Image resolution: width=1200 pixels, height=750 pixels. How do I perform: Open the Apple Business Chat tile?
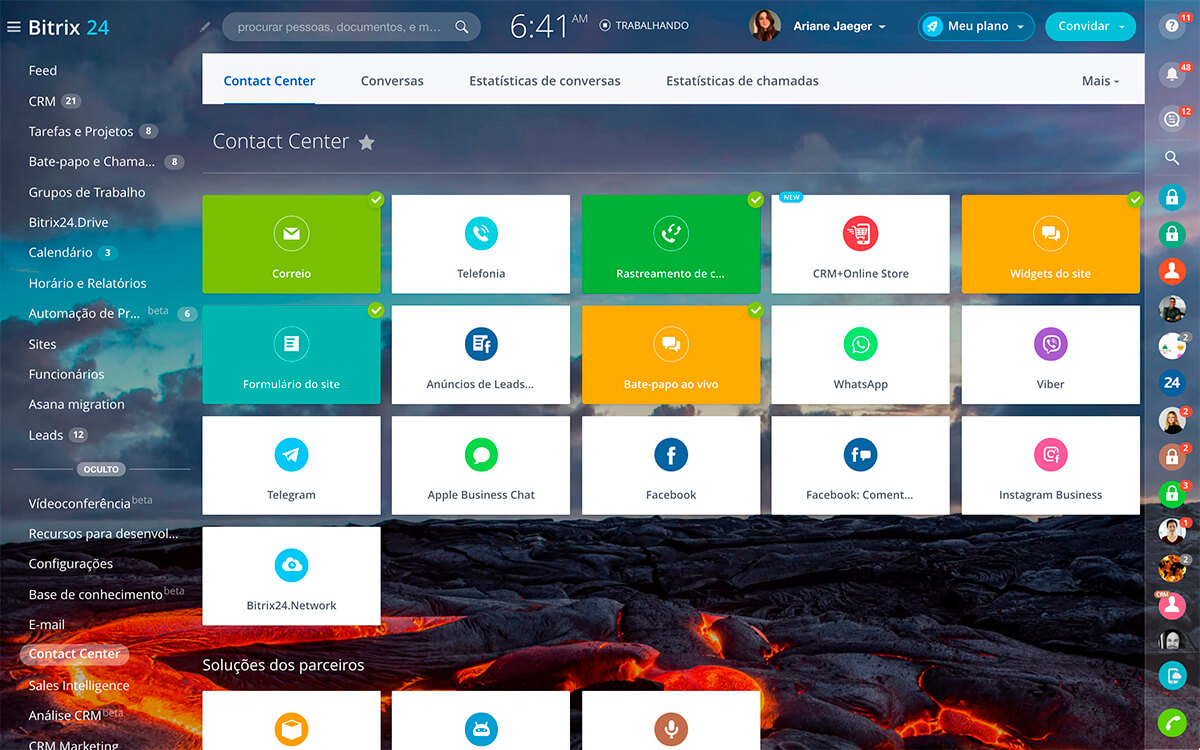[481, 465]
